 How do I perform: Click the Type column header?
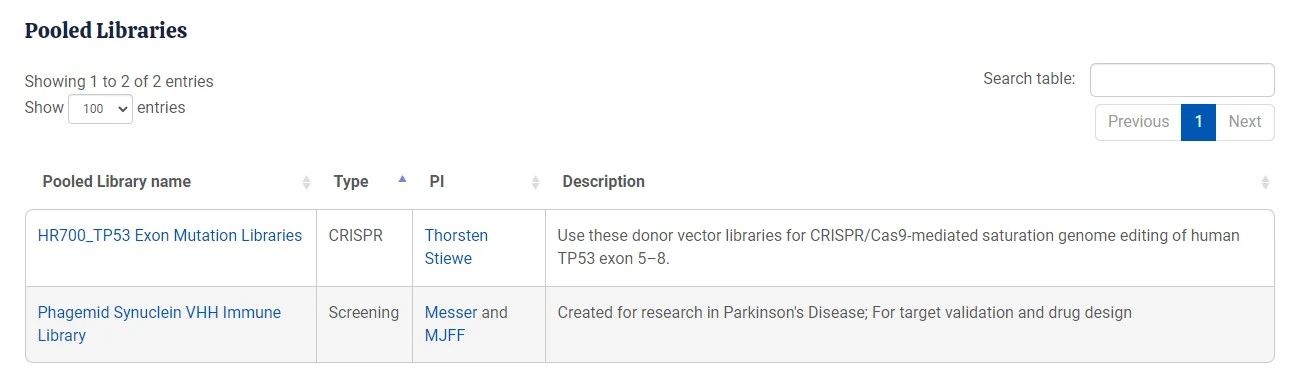pyautogui.click(x=351, y=182)
